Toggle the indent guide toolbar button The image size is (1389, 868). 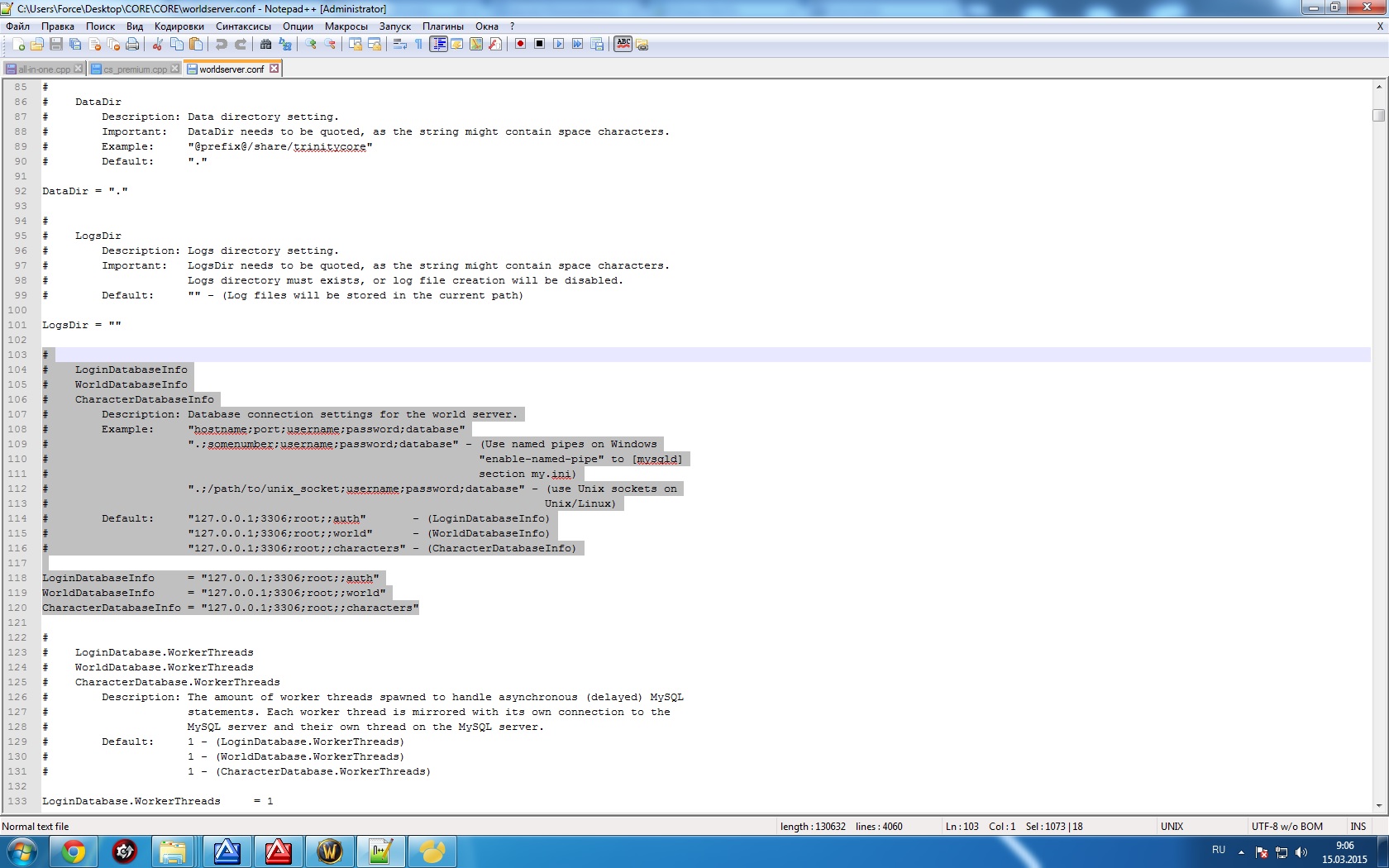pos(438,45)
